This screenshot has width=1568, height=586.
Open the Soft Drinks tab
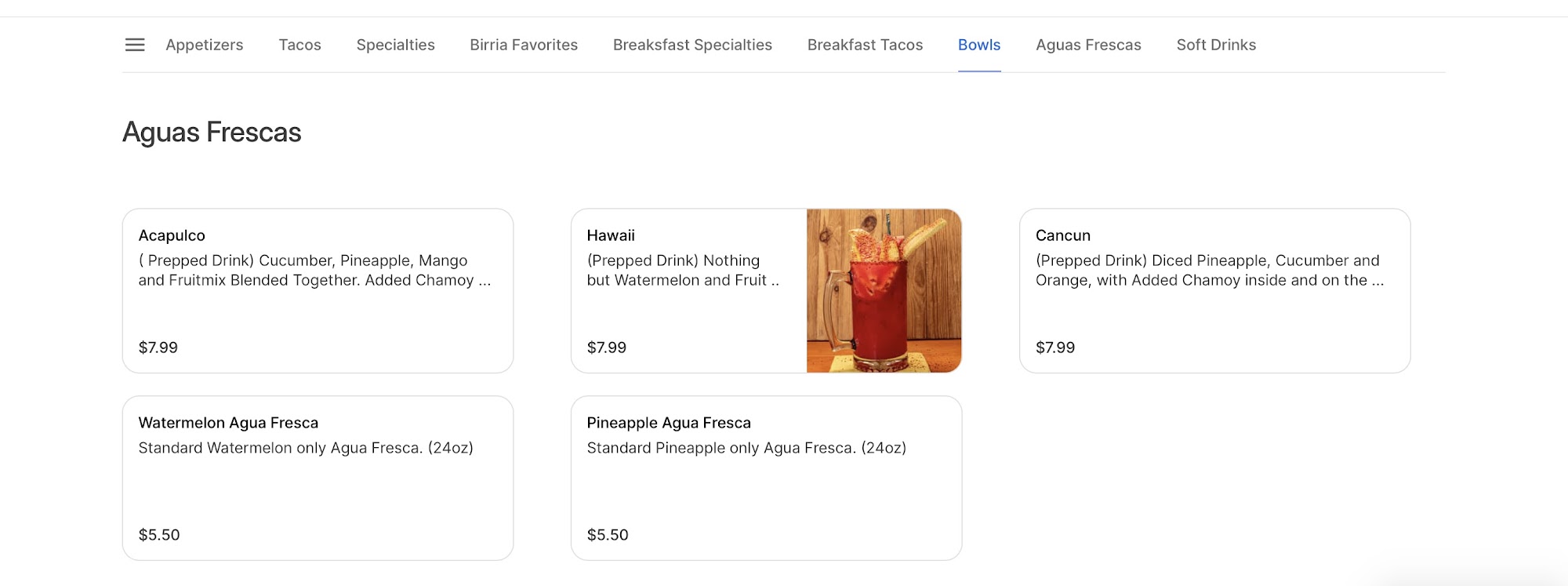[1216, 45]
